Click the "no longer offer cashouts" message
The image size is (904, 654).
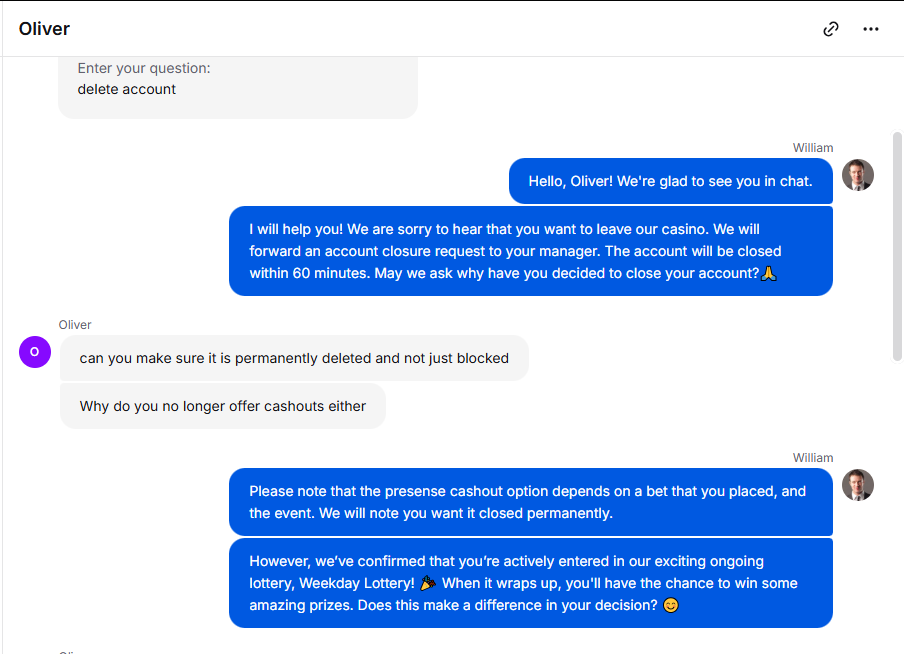(x=223, y=406)
